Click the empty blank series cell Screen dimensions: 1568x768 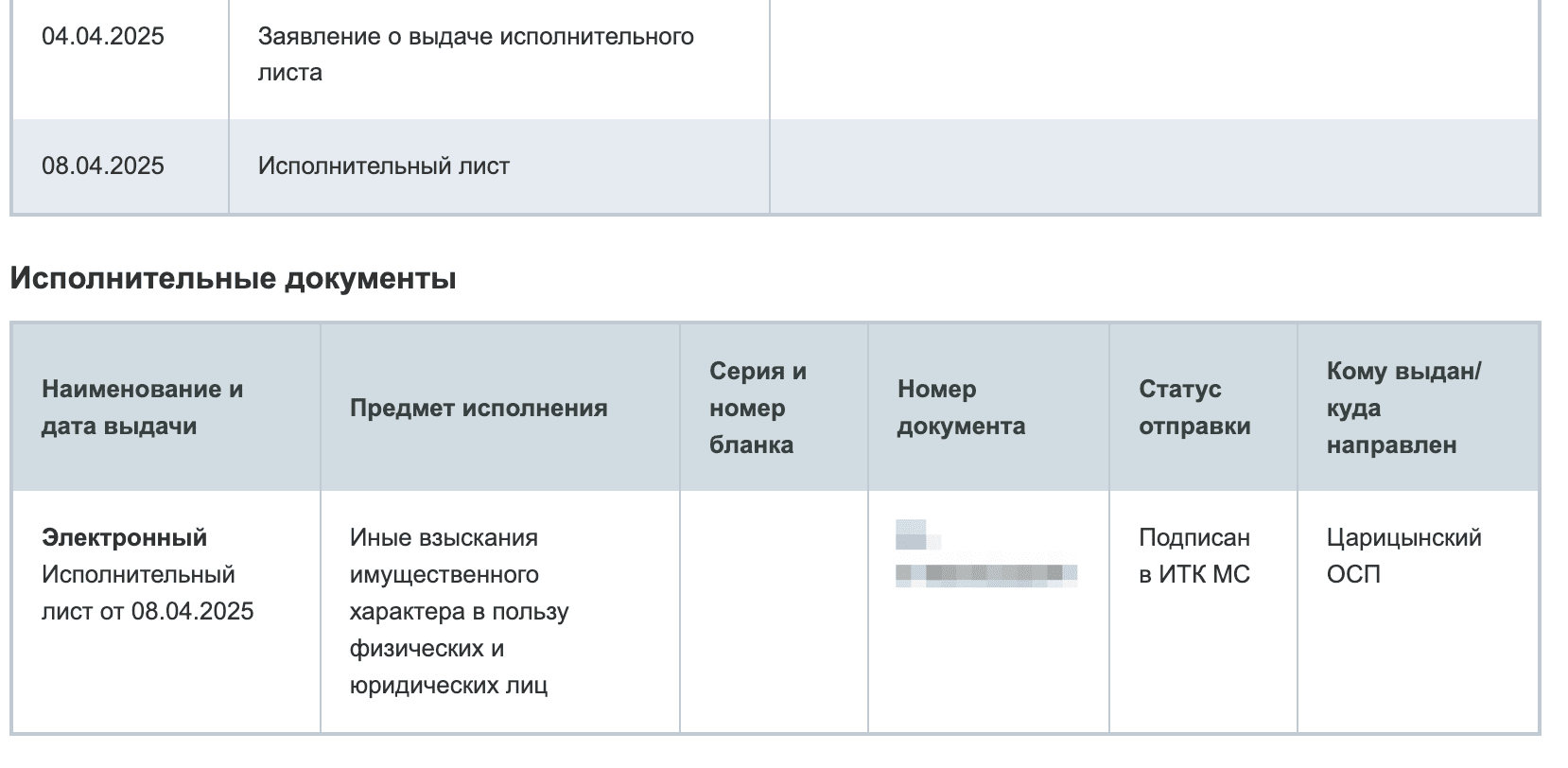pyautogui.click(x=773, y=611)
